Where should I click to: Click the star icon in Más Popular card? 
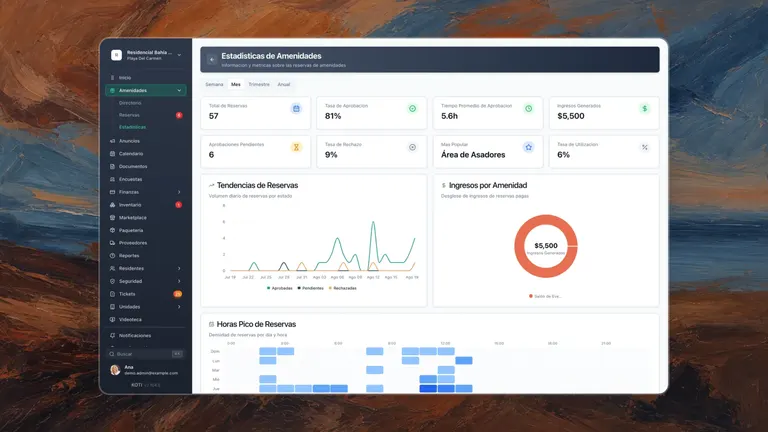[528, 147]
